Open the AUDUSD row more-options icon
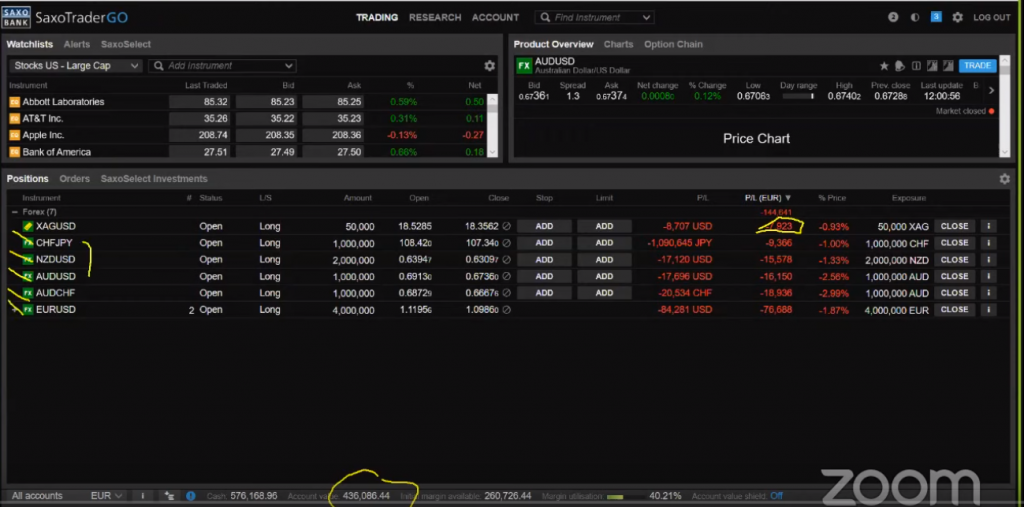1024x507 pixels. coord(988,276)
